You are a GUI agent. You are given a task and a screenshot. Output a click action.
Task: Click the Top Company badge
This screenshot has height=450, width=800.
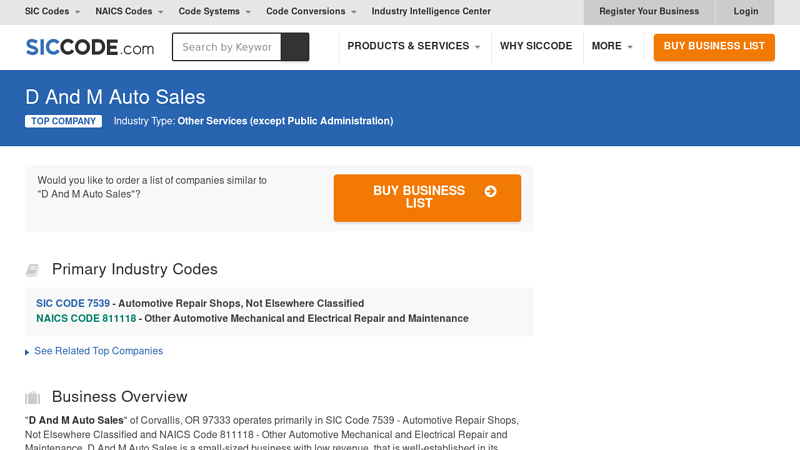63,121
